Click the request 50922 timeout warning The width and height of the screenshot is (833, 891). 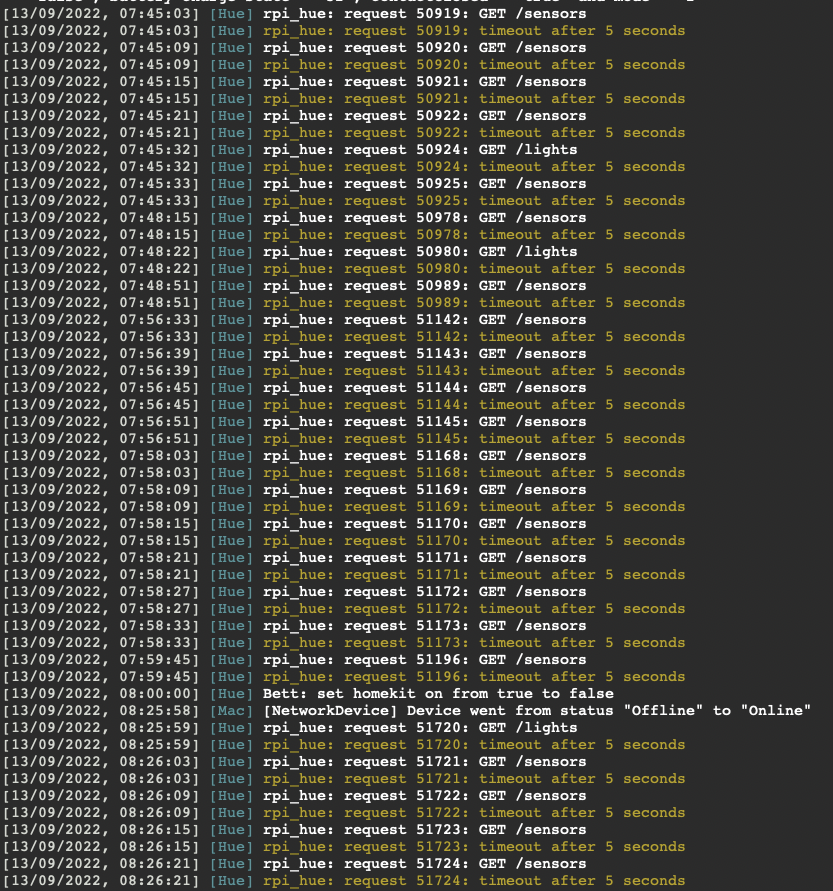coord(474,133)
